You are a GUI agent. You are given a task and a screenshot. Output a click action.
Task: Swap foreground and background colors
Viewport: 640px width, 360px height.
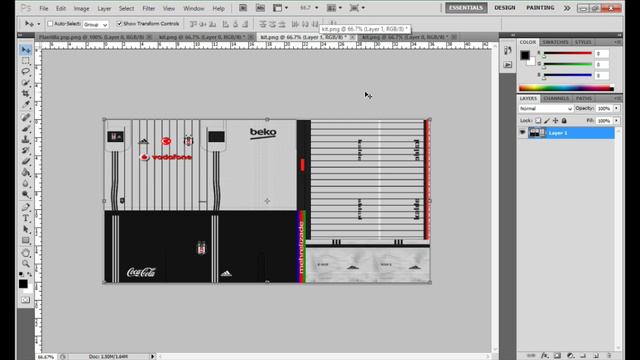pyautogui.click(x=30, y=274)
